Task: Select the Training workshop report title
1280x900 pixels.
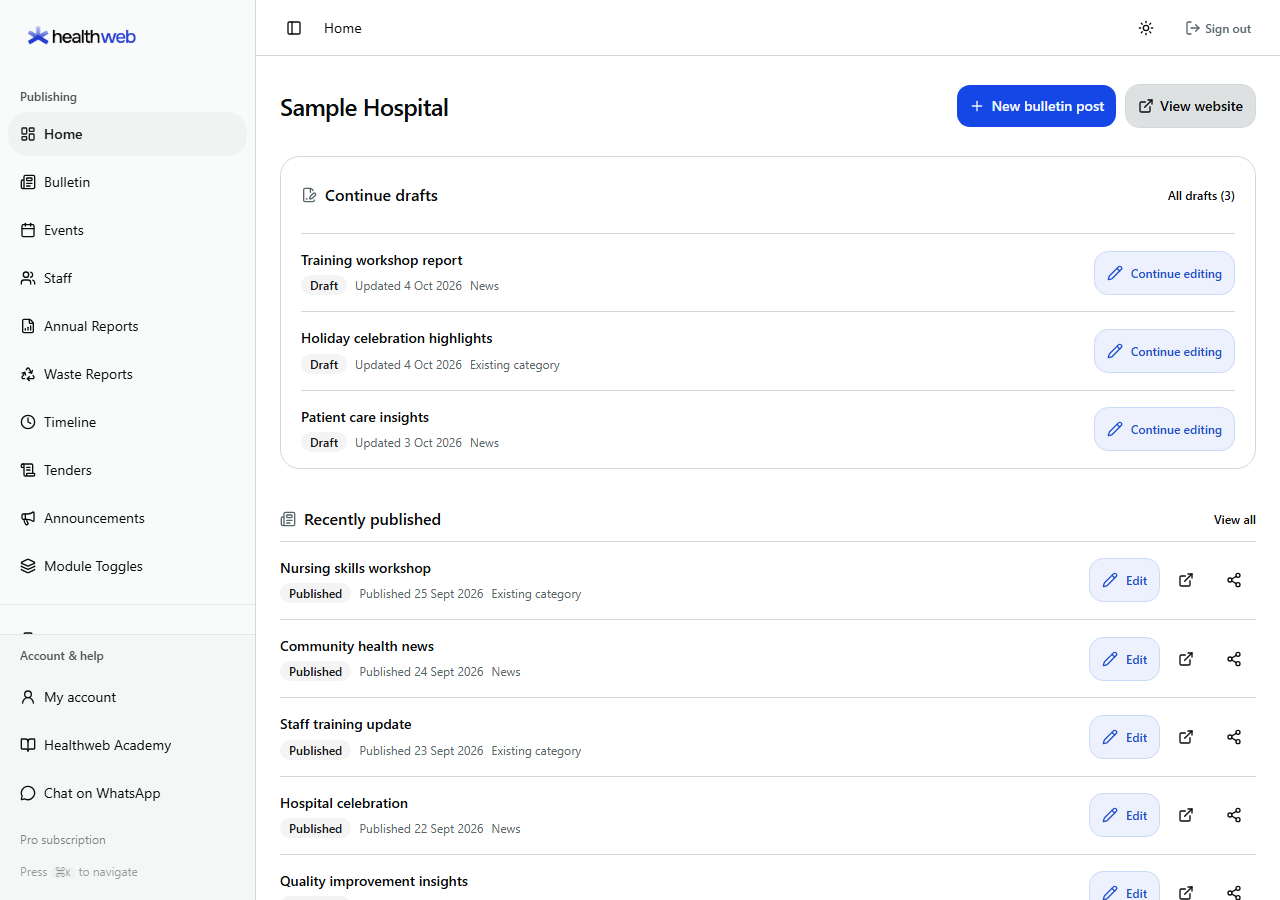Action: pyautogui.click(x=382, y=260)
